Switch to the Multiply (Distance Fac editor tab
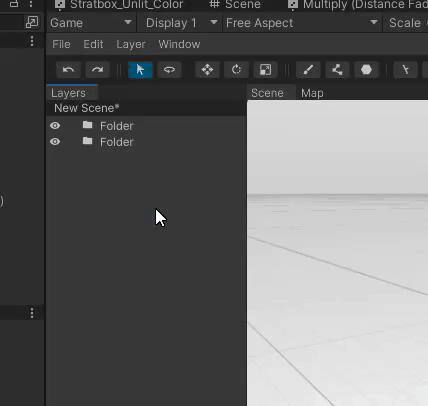428x406 pixels. [357, 5]
